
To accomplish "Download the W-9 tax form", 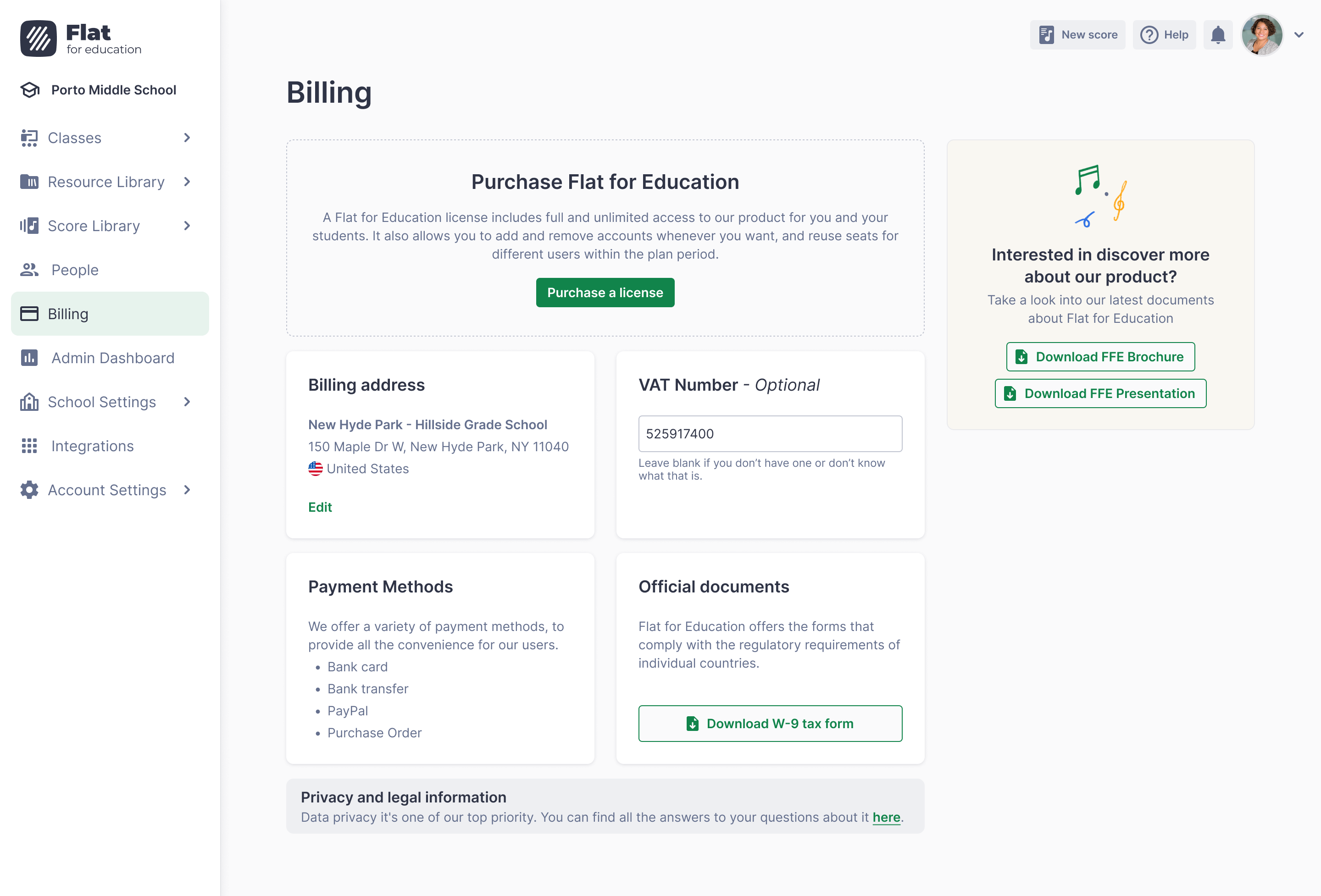I will coord(770,723).
